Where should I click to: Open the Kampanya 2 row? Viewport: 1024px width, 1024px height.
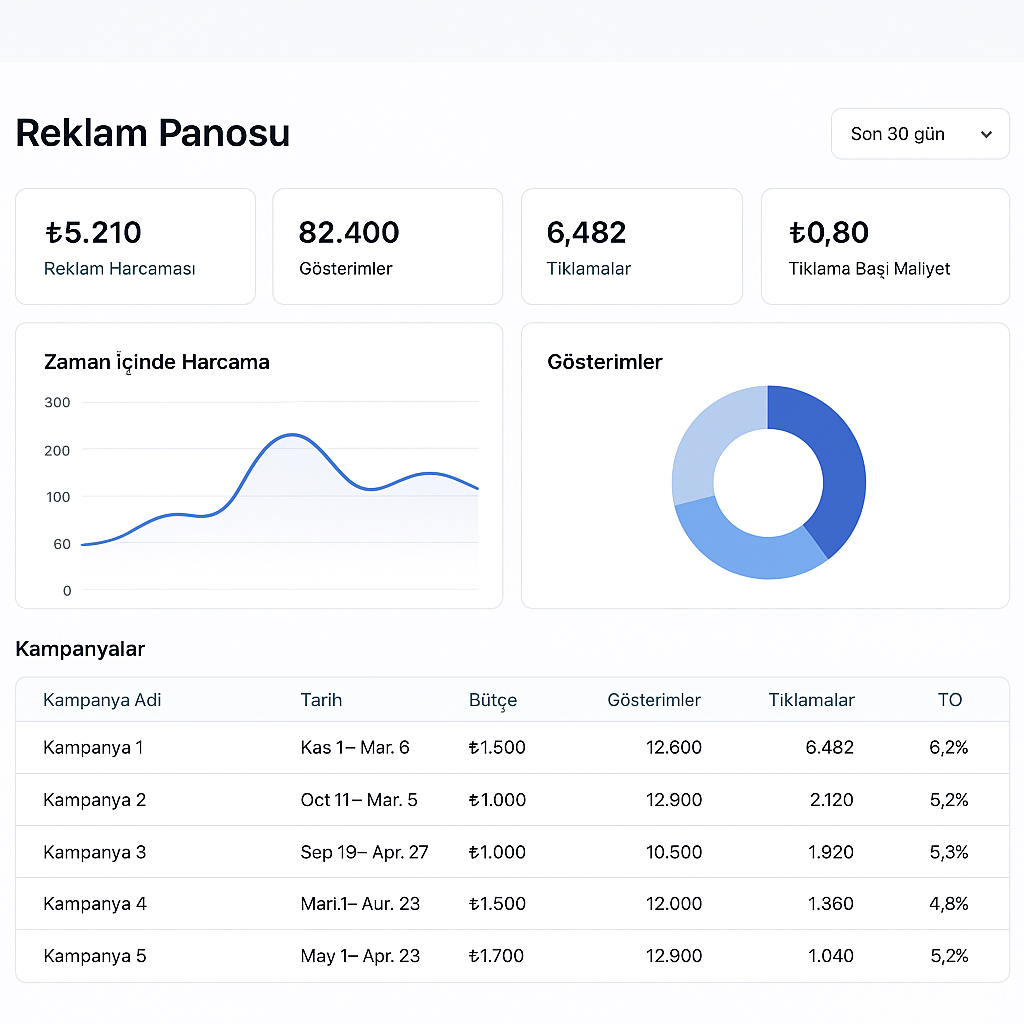tap(94, 800)
